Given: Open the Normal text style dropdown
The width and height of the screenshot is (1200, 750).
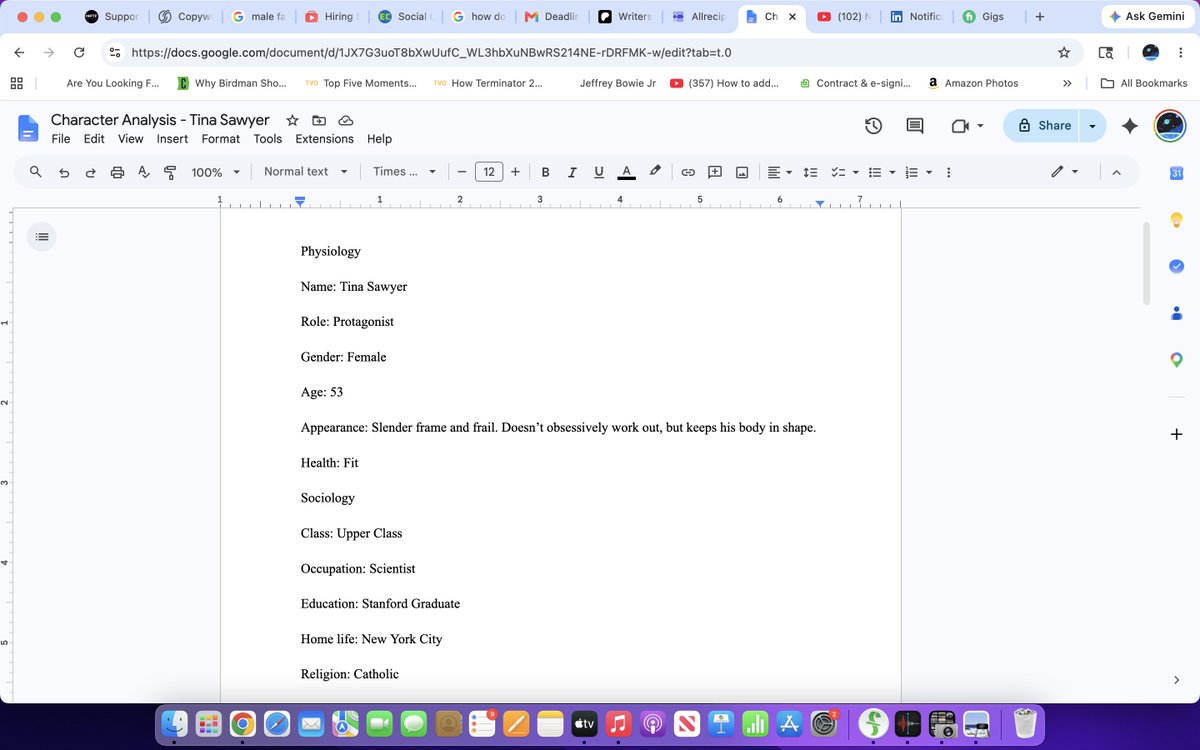Looking at the screenshot, I should pos(305,172).
